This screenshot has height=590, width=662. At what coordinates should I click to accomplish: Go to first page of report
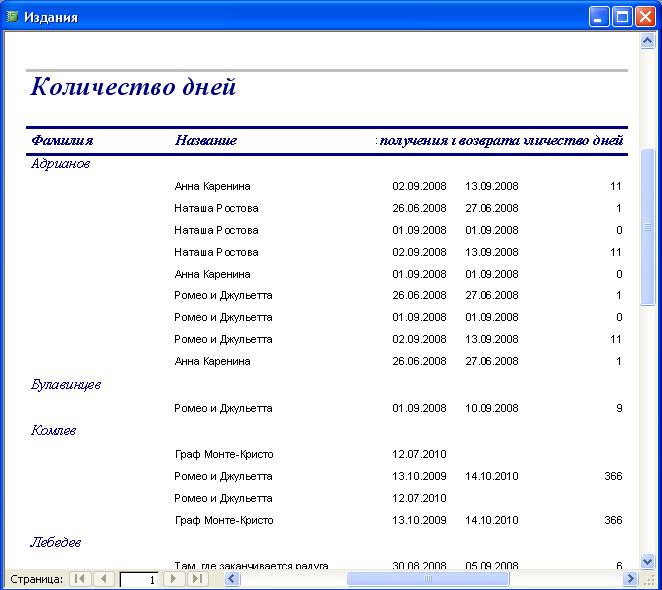[x=80, y=578]
